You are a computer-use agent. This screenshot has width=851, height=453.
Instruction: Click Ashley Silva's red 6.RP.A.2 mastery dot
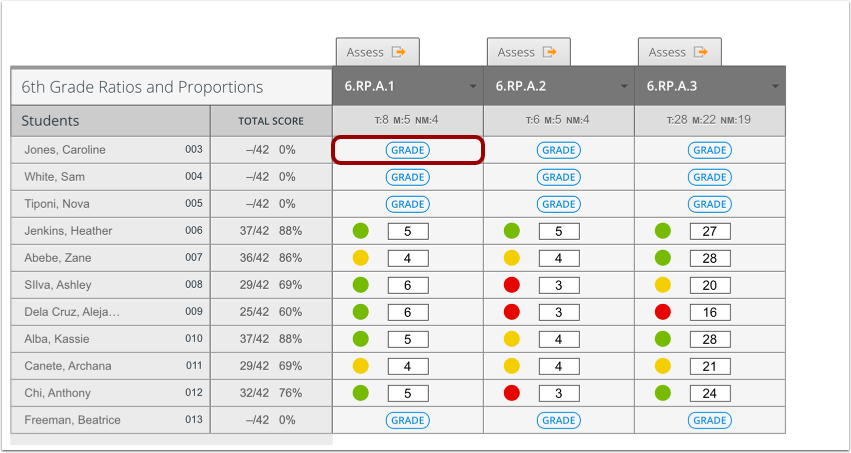coord(511,285)
